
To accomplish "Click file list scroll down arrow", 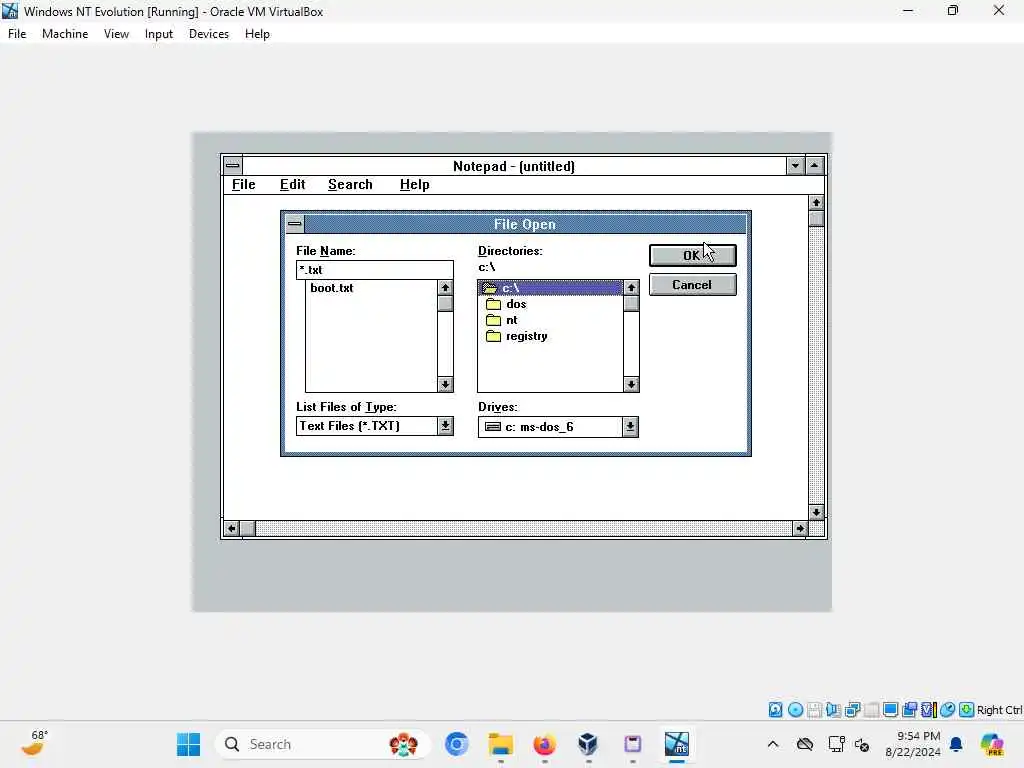I will (445, 384).
